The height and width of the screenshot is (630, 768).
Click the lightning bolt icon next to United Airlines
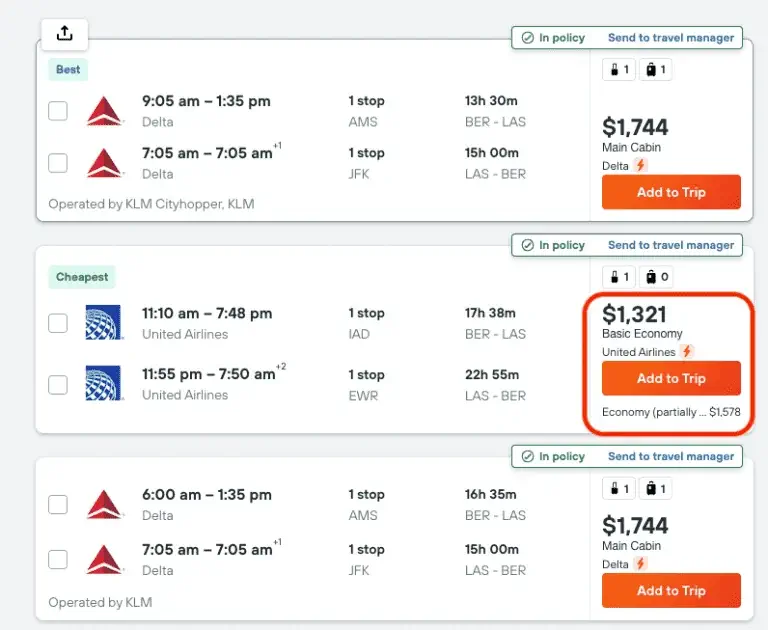click(687, 352)
